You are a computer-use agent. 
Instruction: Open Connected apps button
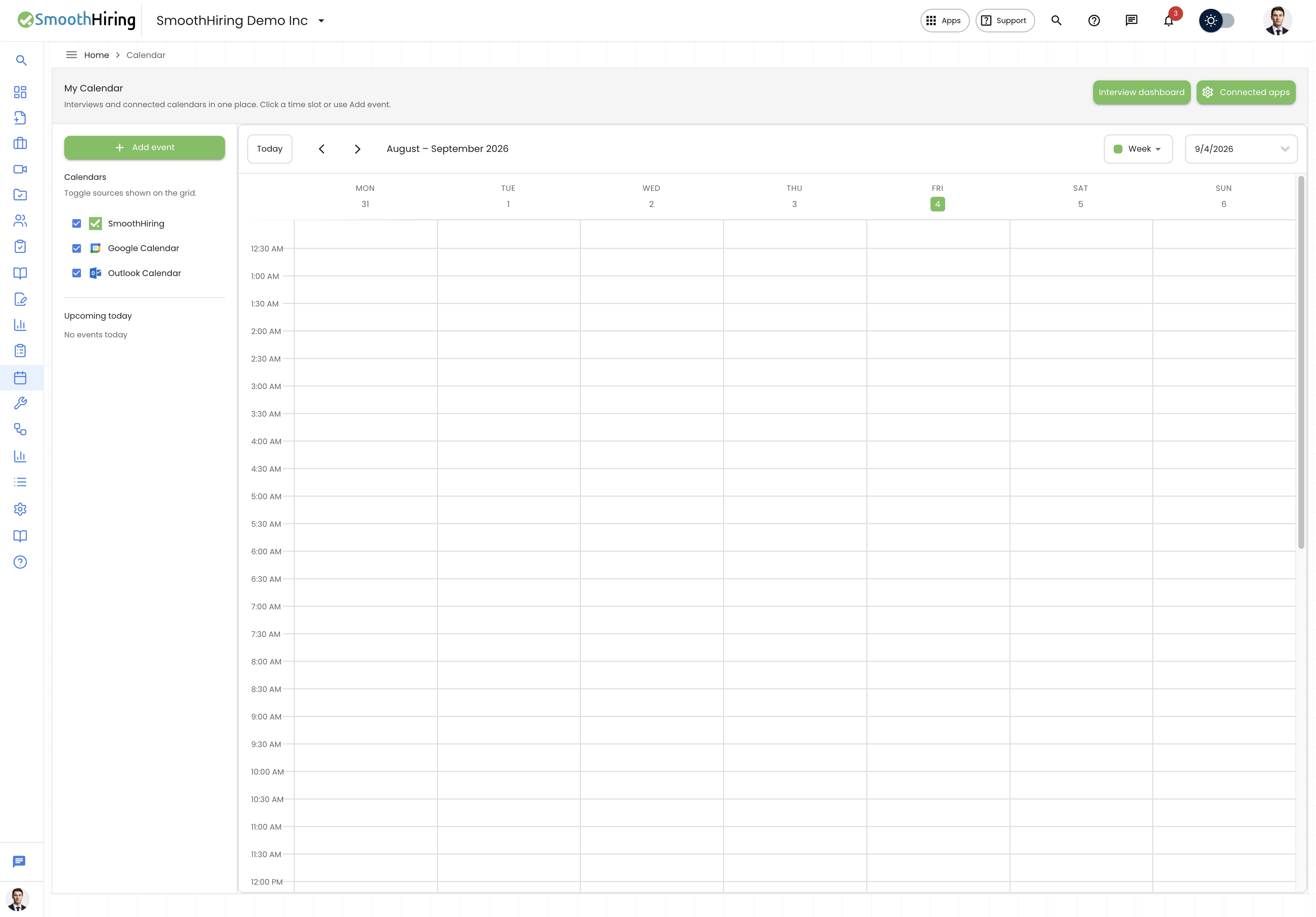[x=1245, y=92]
